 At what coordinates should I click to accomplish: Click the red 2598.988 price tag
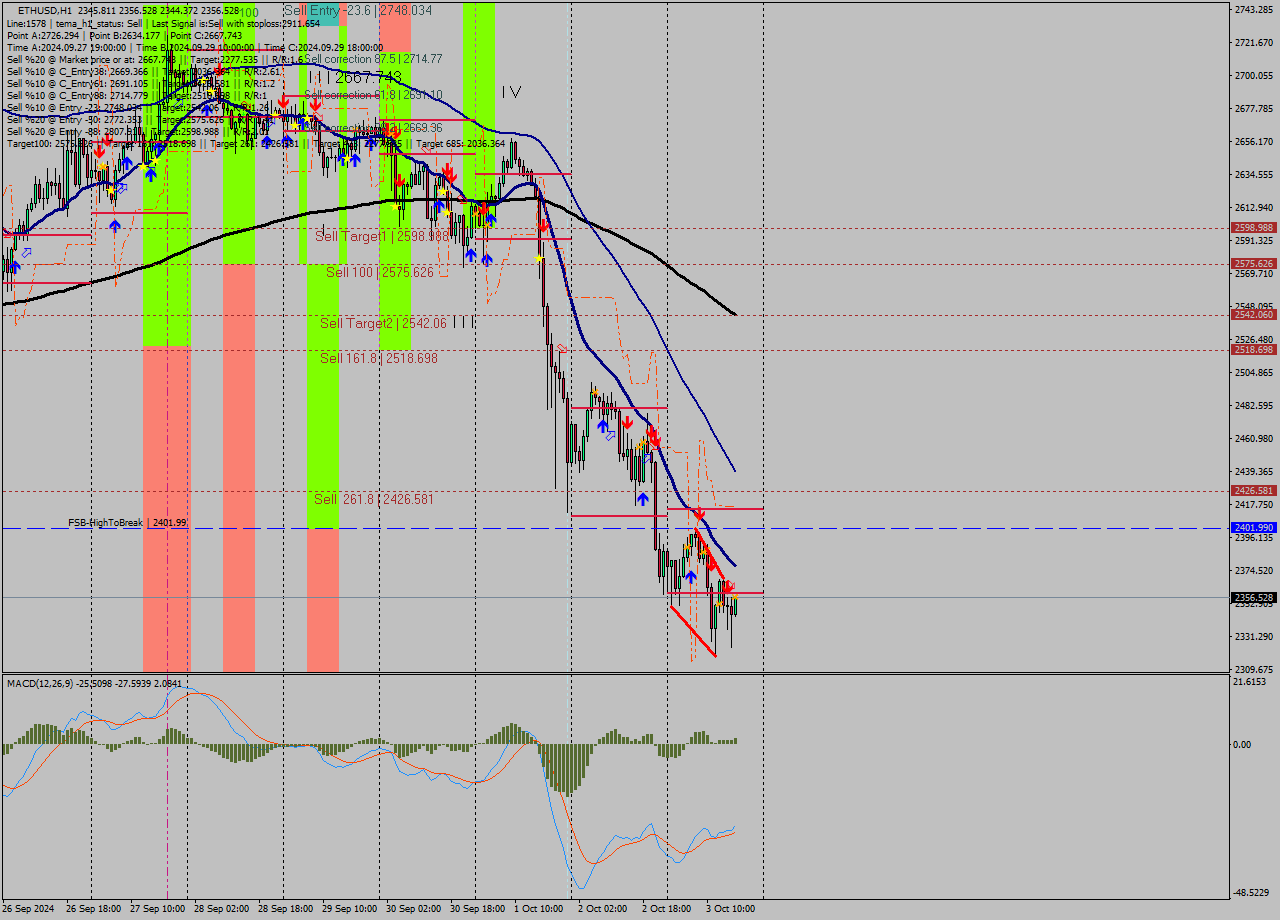pyautogui.click(x=1253, y=228)
